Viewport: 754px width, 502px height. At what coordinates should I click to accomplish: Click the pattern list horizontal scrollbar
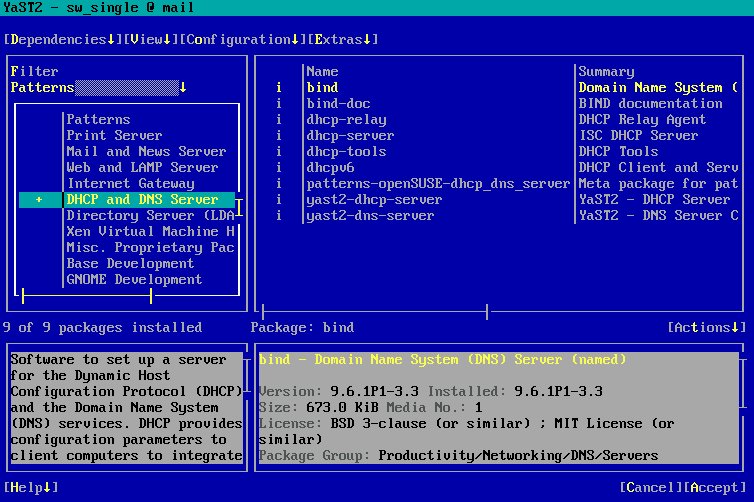click(x=87, y=296)
